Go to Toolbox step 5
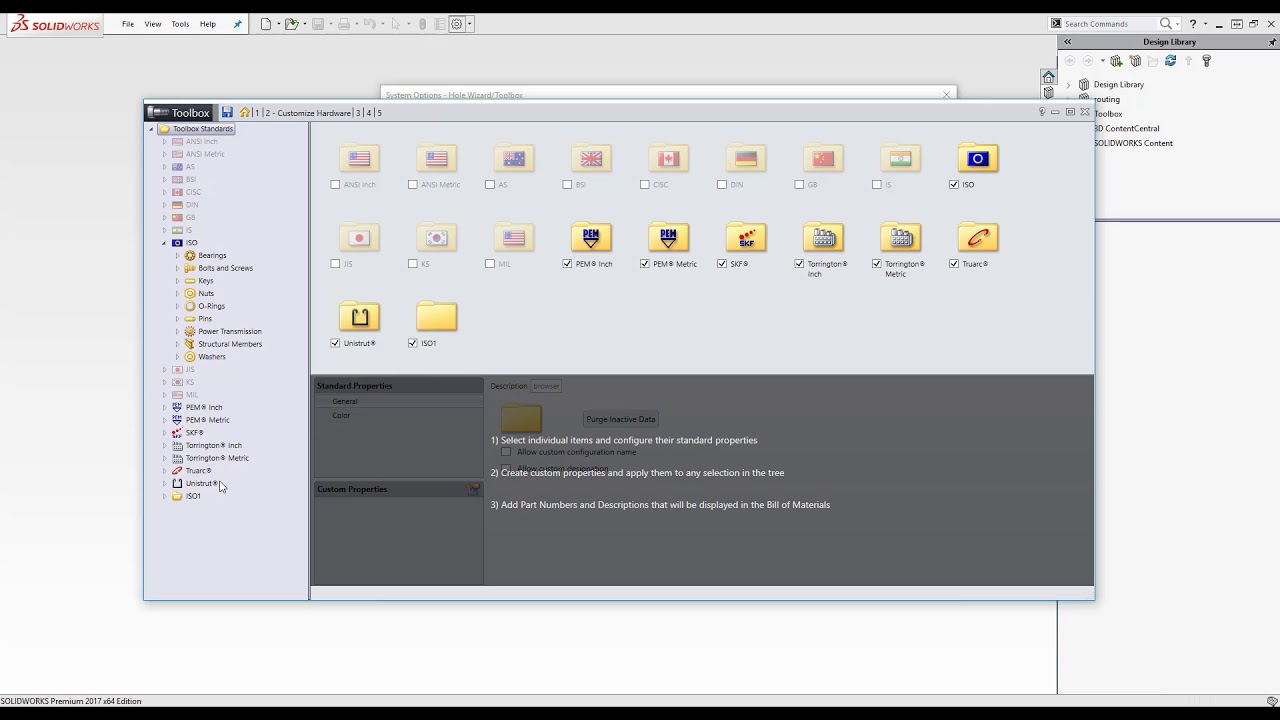Viewport: 1280px width, 720px height. pyautogui.click(x=379, y=113)
